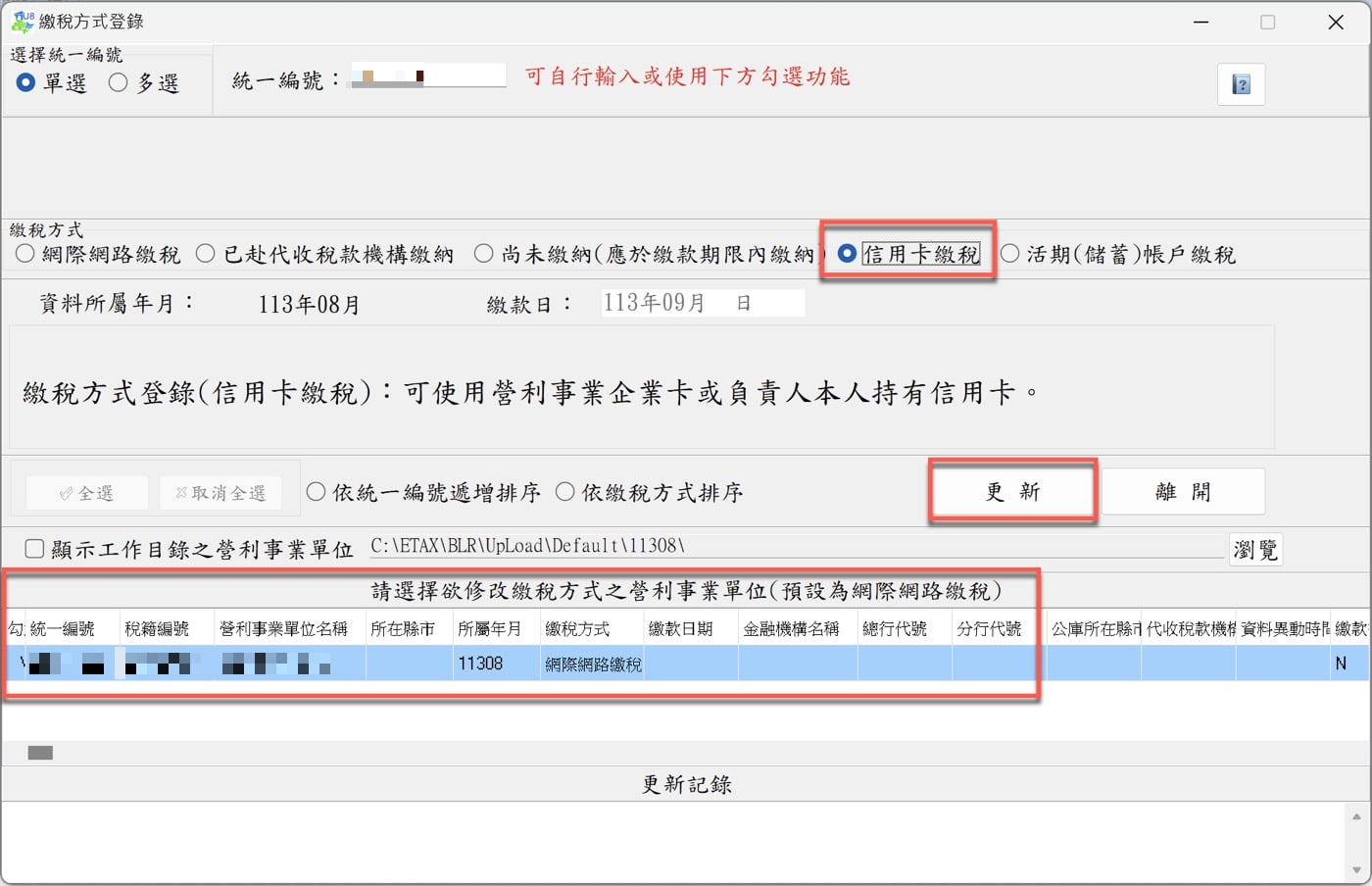Click the 繳稅方式 column header
This screenshot has height=886, width=1372.
592,628
